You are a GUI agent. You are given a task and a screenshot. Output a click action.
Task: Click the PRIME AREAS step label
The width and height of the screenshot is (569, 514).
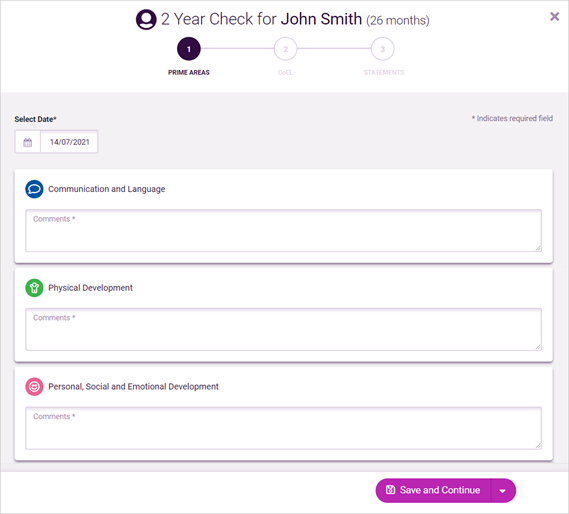[189, 73]
